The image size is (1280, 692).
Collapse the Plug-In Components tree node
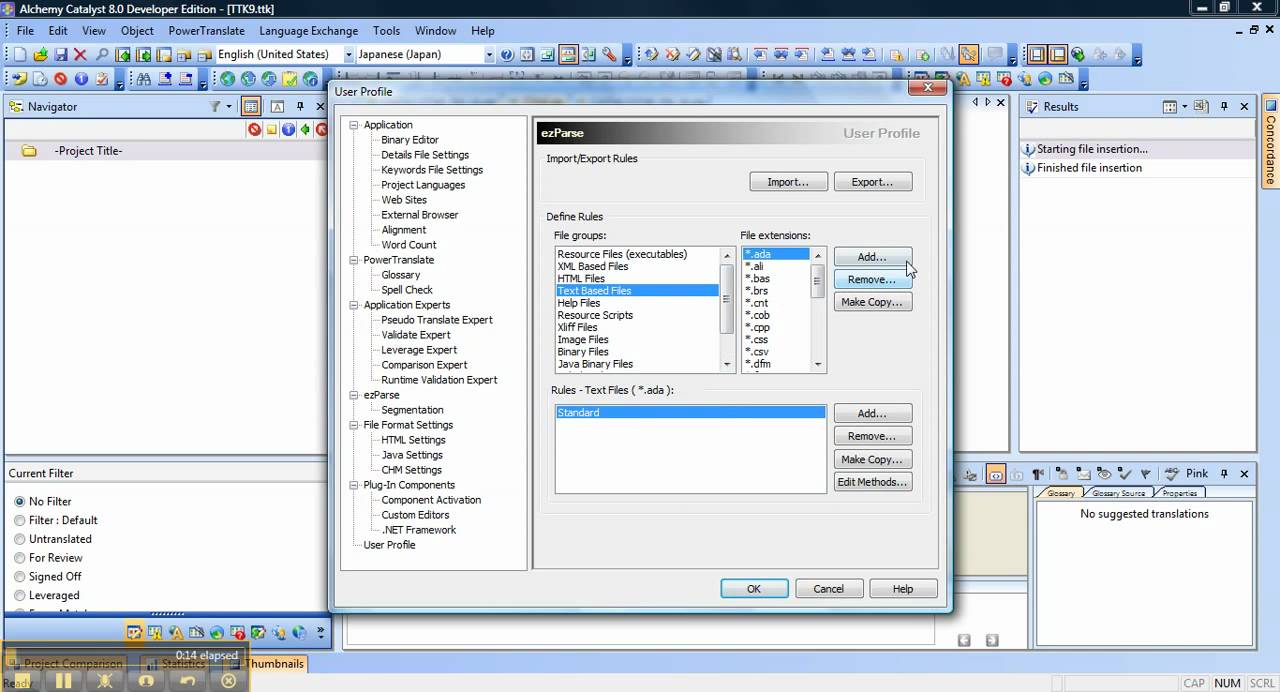pos(354,485)
